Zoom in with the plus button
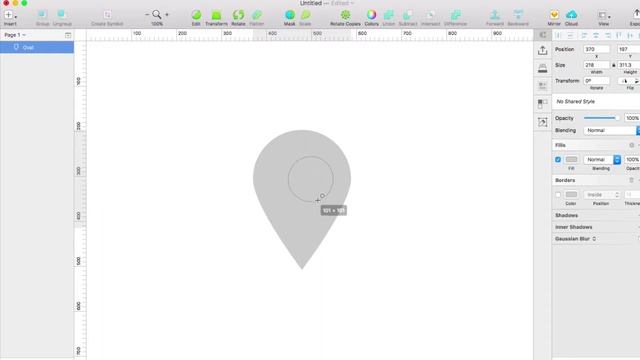 coord(167,15)
